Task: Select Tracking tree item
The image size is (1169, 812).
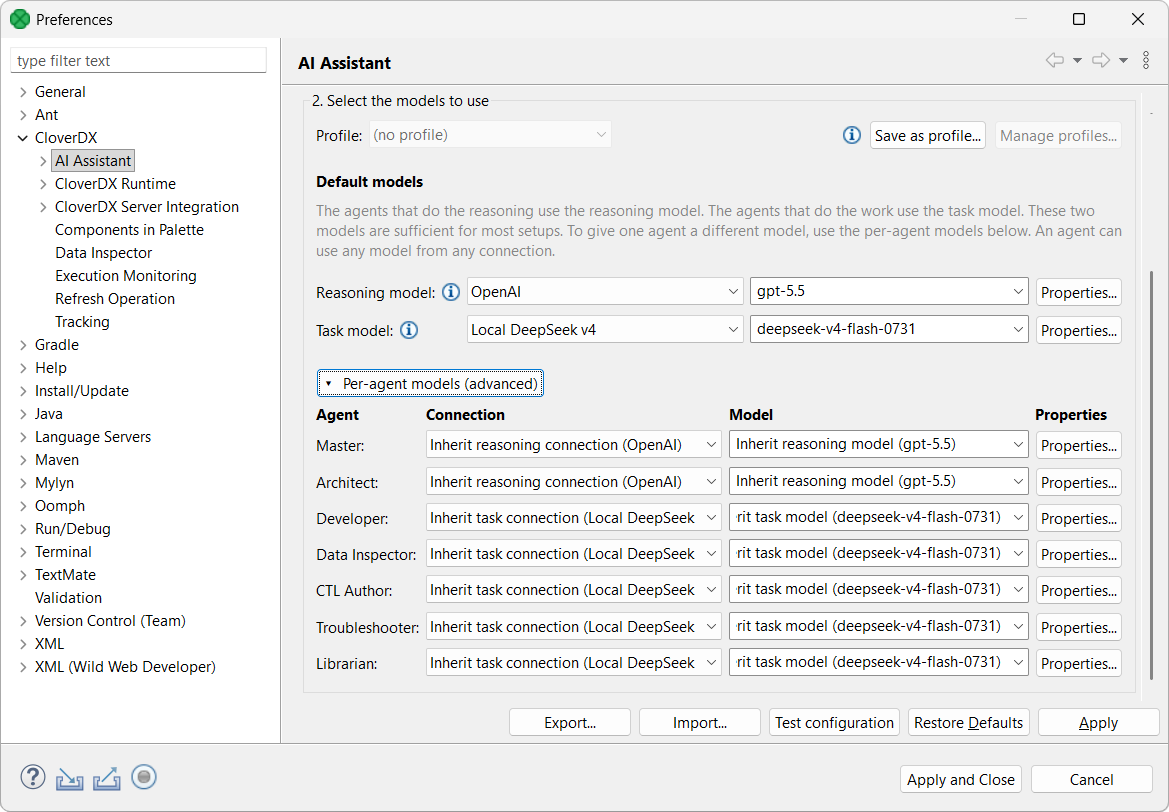Action: [82, 322]
